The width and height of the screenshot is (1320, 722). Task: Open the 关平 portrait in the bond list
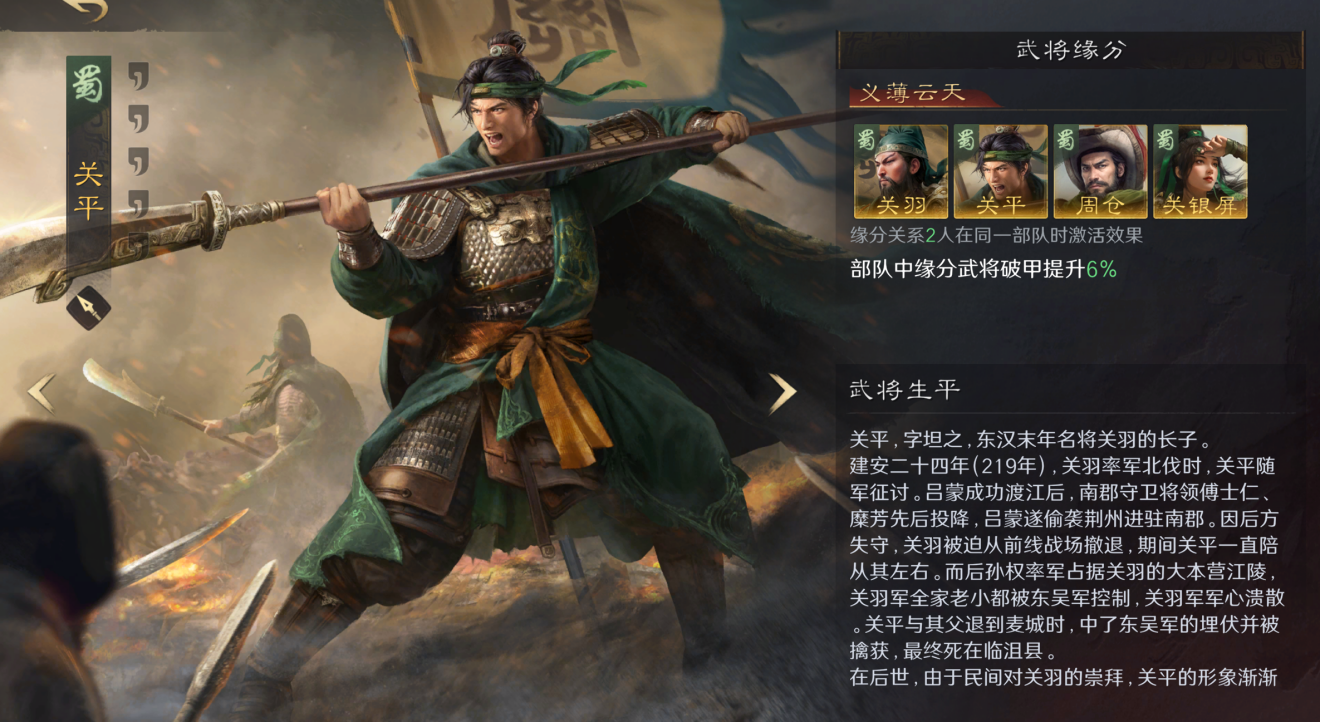coord(1000,171)
